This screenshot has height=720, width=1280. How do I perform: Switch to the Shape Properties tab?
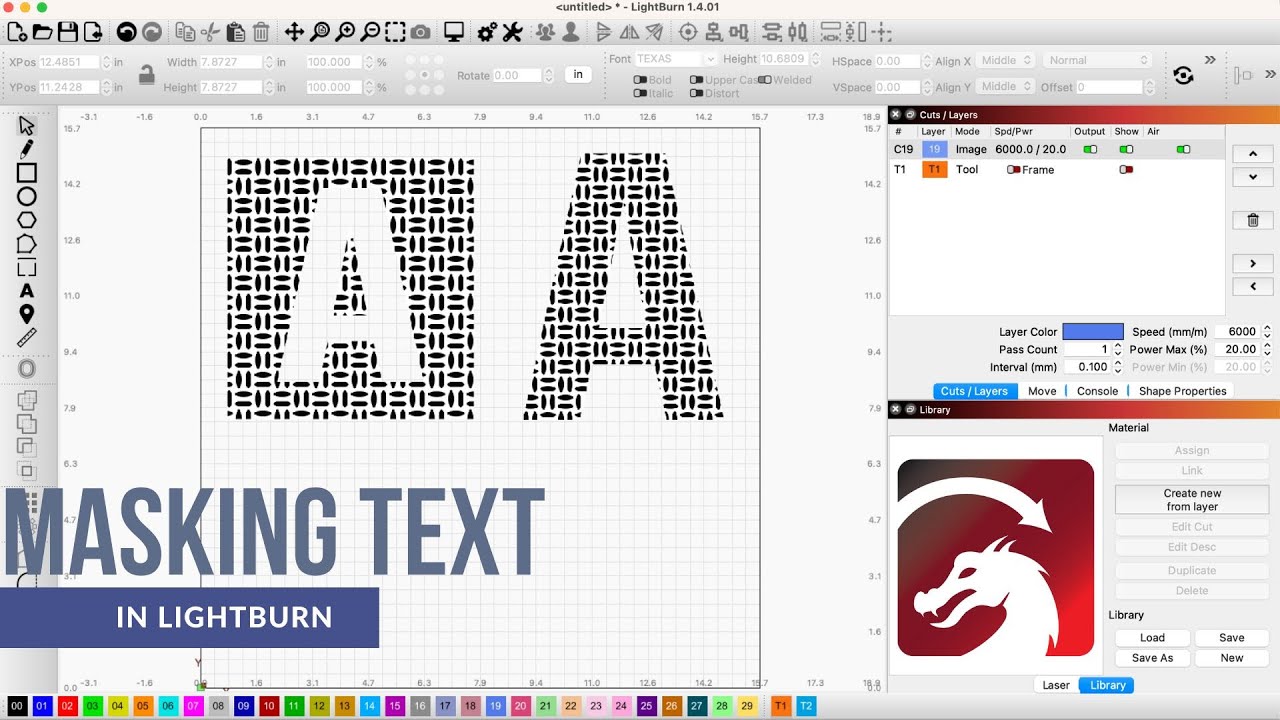1182,391
